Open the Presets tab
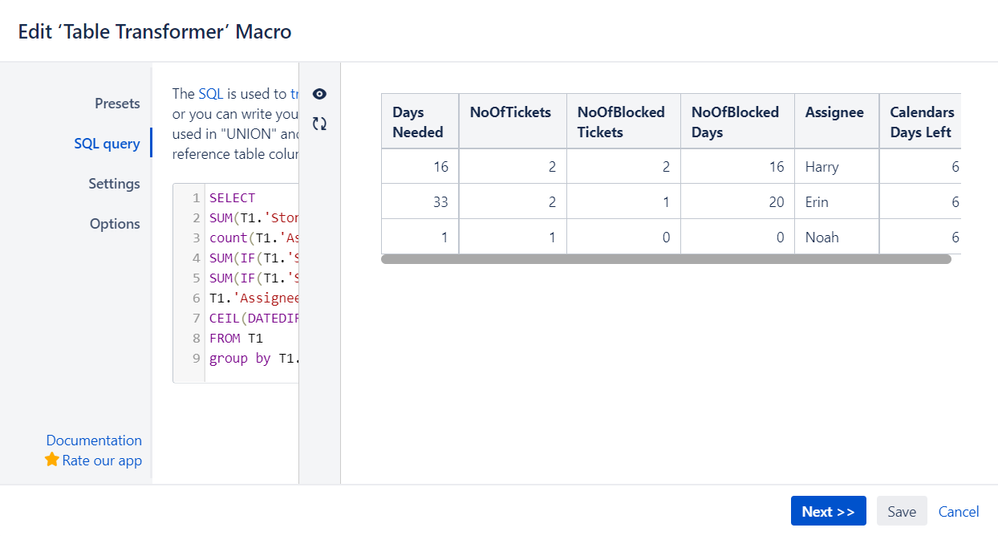The image size is (998, 536). pos(117,103)
